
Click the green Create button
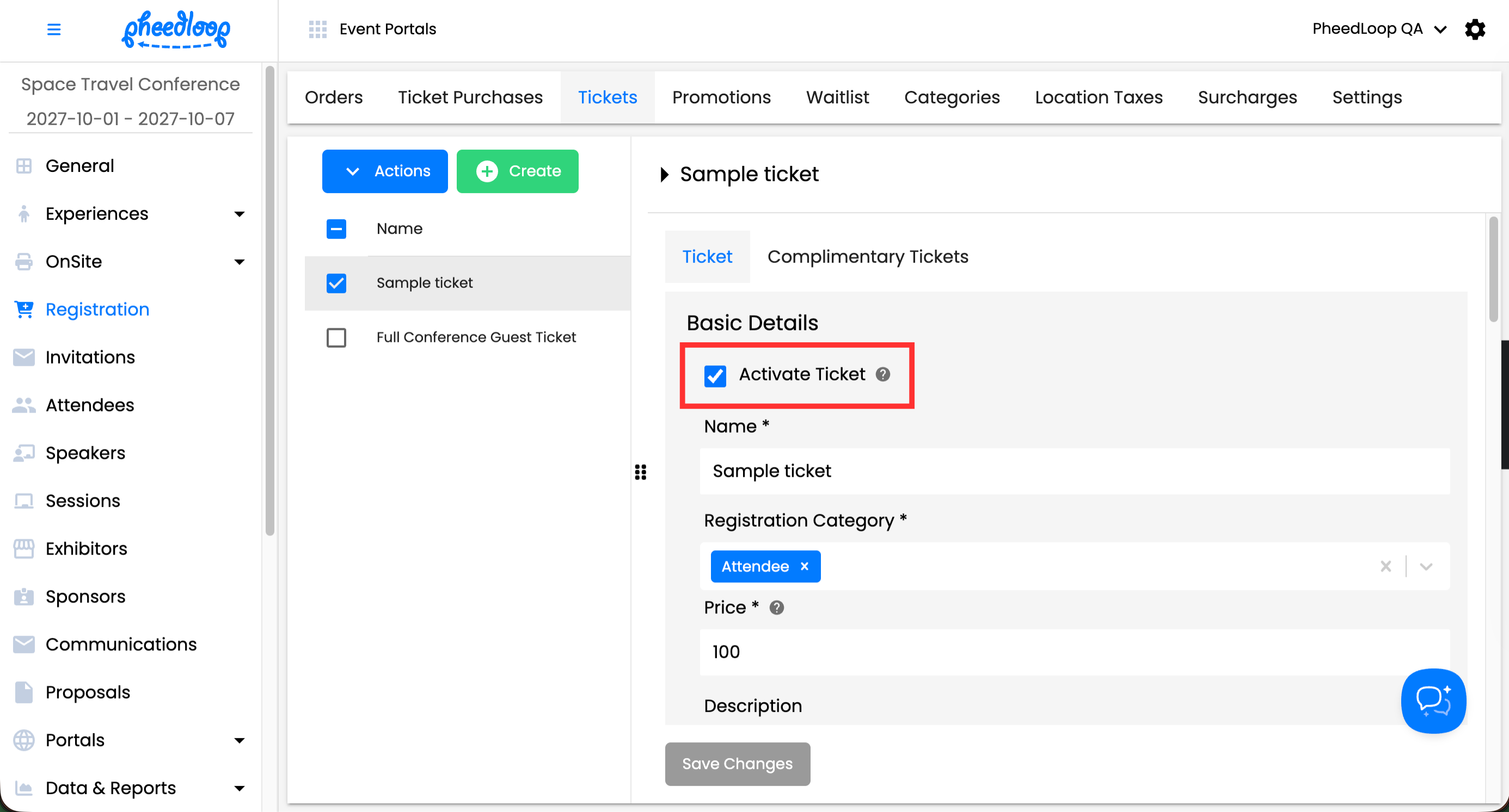click(517, 171)
